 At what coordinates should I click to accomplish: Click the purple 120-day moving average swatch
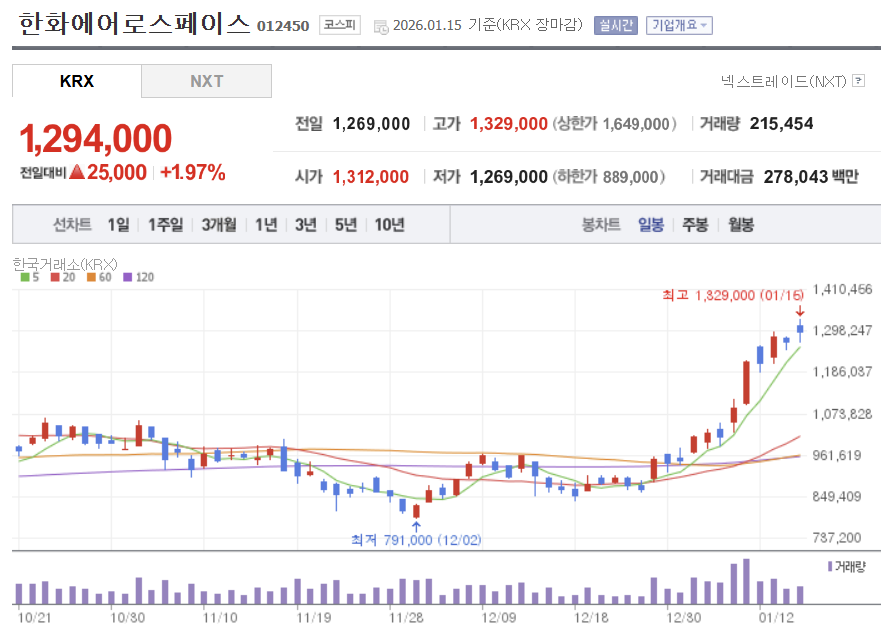pyautogui.click(x=128, y=277)
